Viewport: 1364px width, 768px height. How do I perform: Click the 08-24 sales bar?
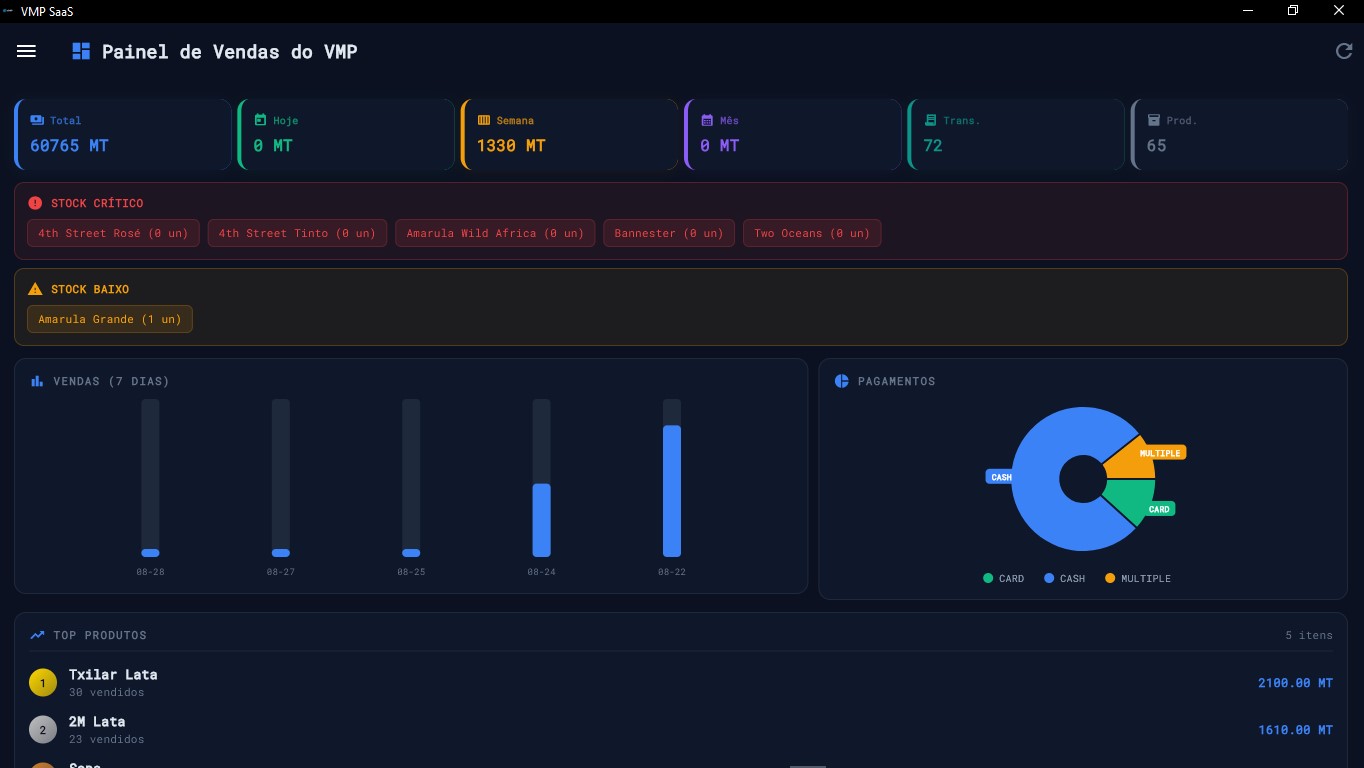(541, 520)
